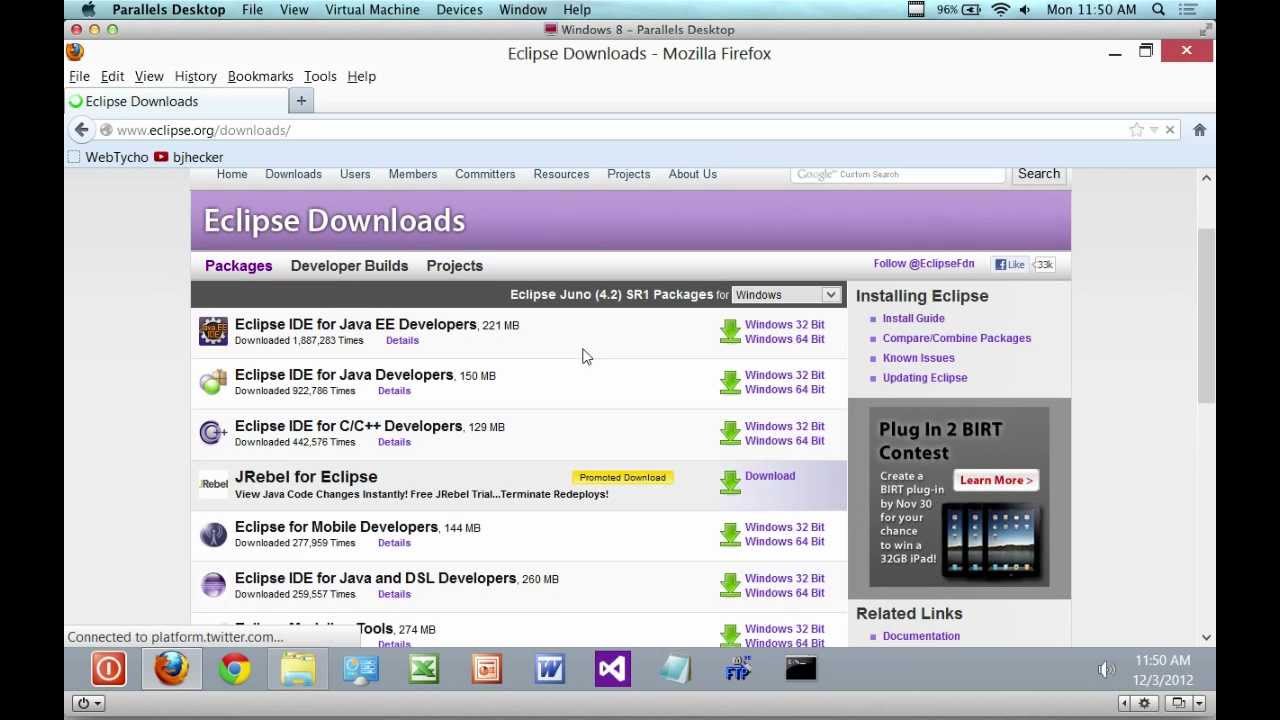Screen dimensions: 1280x720
Task: Click scrollbar down arrow
Action: click(x=1206, y=637)
